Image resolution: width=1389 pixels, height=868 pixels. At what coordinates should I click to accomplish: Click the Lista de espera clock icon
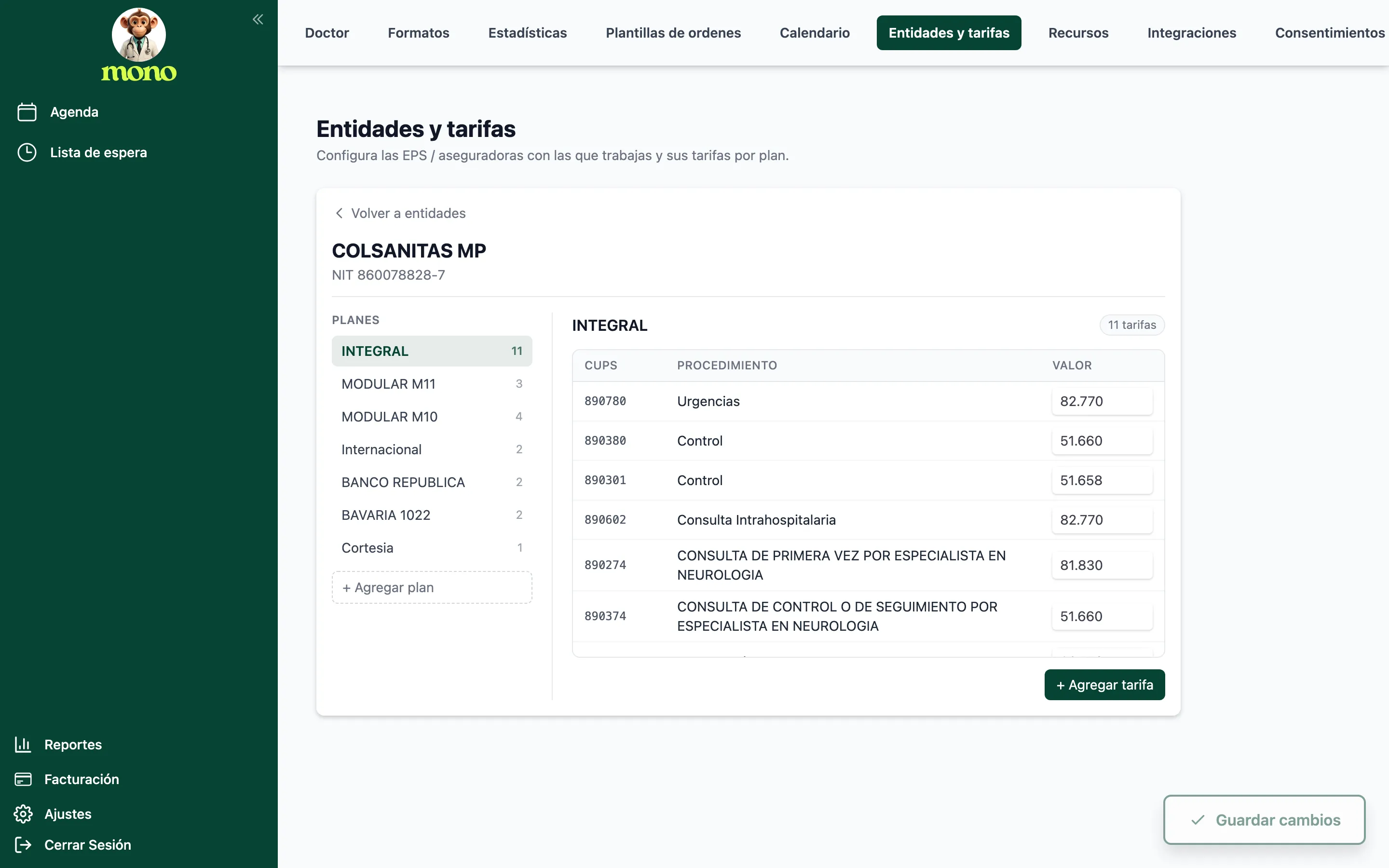click(x=27, y=153)
